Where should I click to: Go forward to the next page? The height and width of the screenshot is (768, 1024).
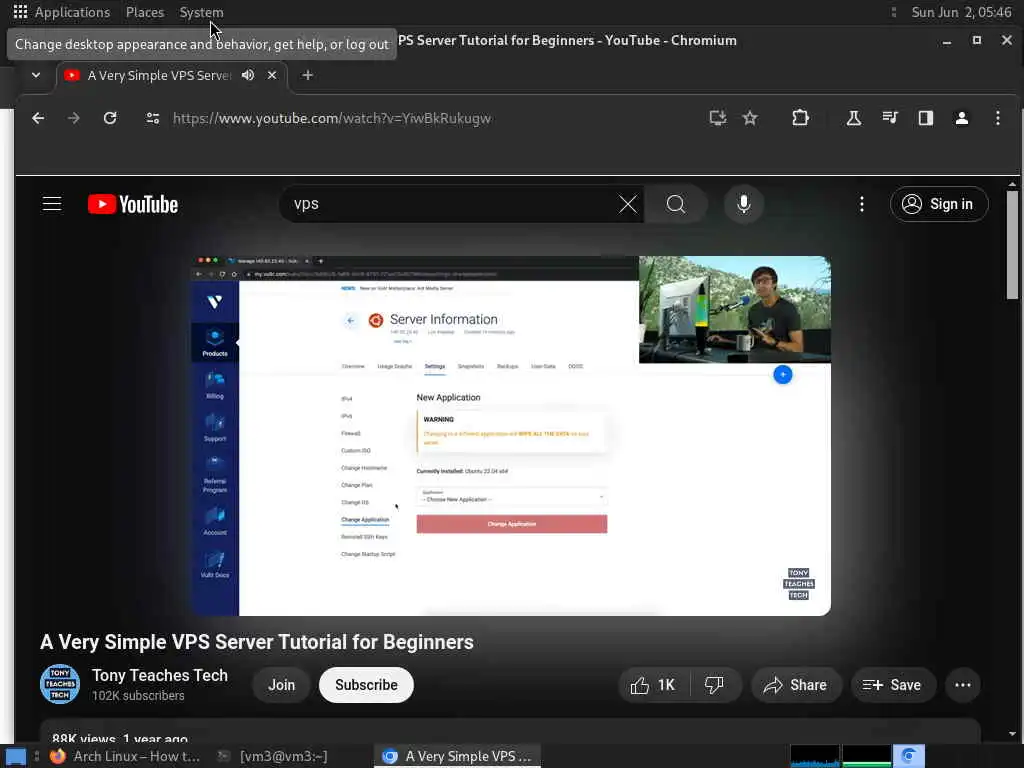tap(74, 118)
